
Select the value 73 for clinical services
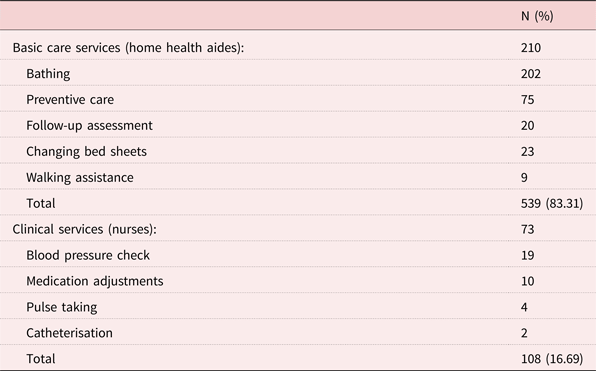(x=528, y=229)
